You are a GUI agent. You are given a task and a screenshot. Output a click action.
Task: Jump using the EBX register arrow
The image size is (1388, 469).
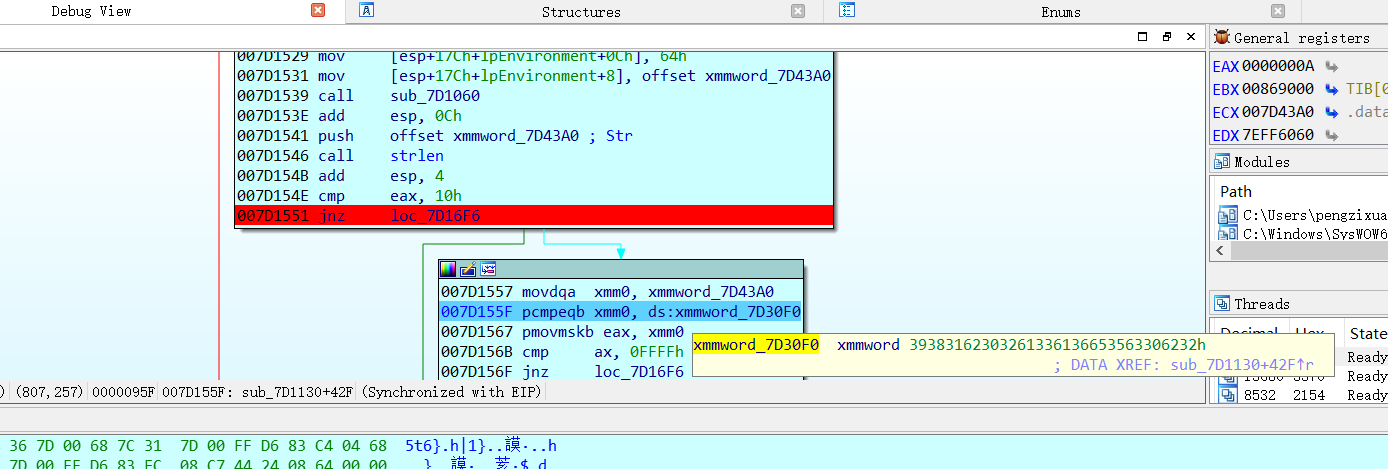(x=1332, y=89)
